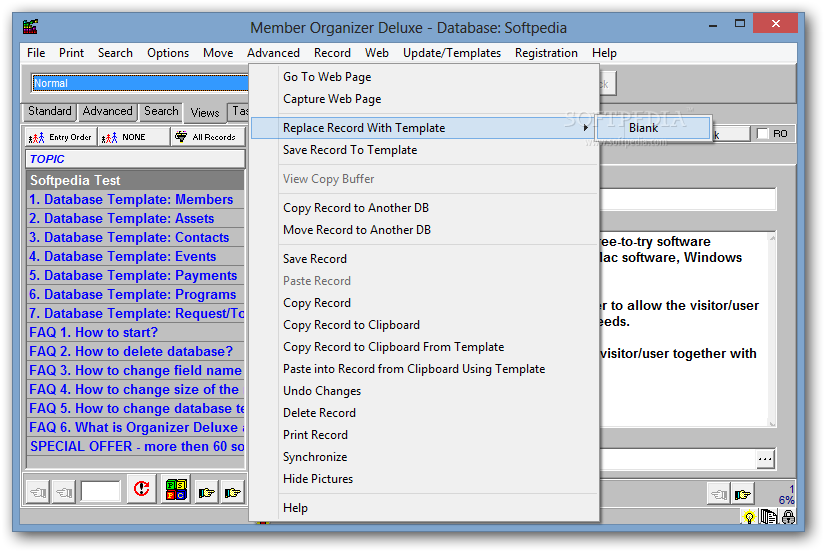
Task: Click the red refresh exclamation icon
Action: (x=141, y=489)
